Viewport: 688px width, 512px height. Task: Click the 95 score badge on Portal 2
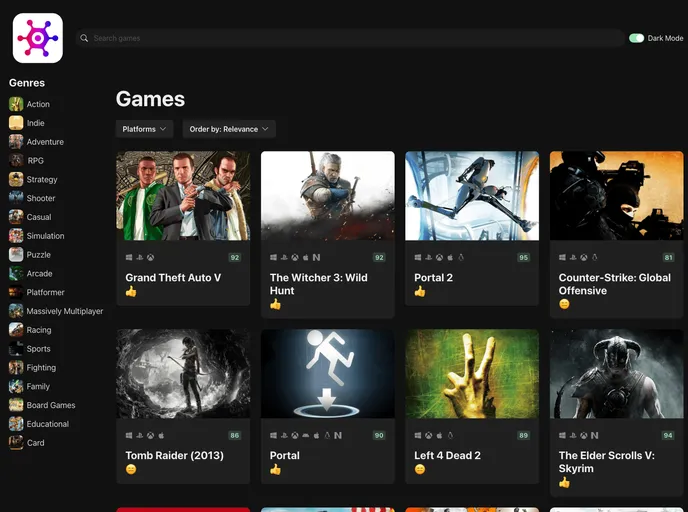pos(523,258)
